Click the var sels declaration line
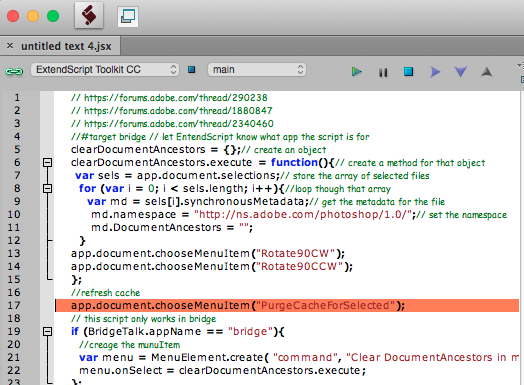Screen dimensions: 524x385 click(252, 175)
